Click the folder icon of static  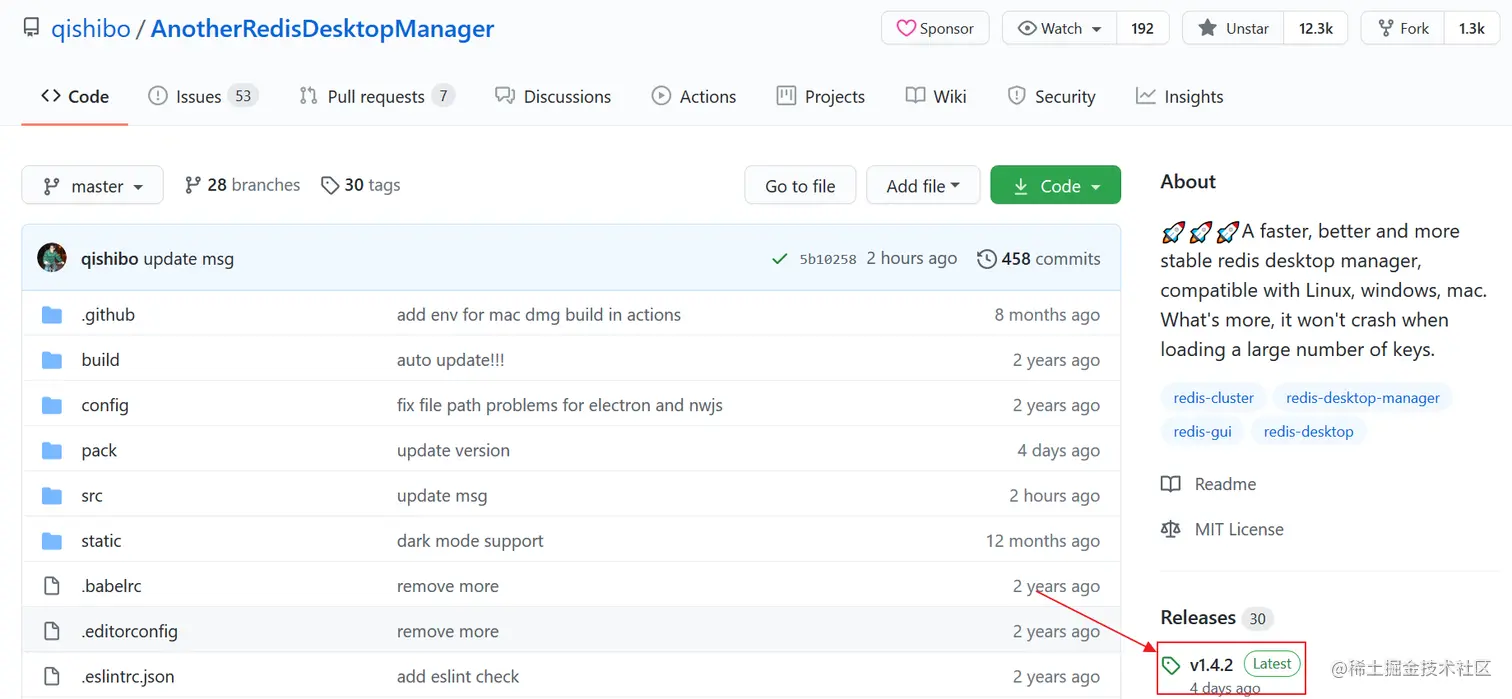click(52, 541)
